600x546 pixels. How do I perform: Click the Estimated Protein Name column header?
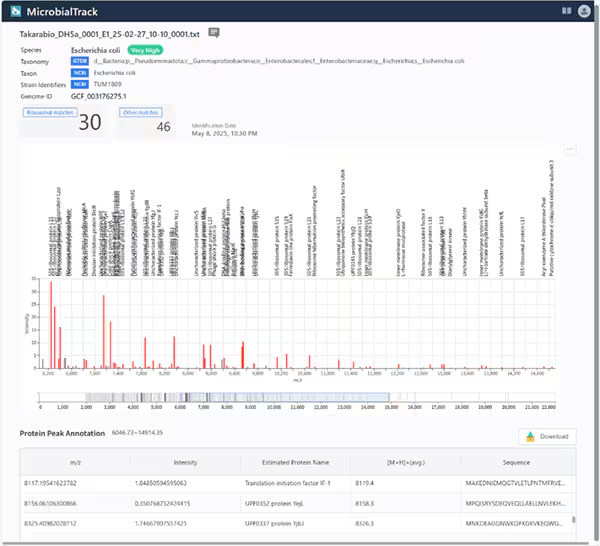pyautogui.click(x=295, y=463)
